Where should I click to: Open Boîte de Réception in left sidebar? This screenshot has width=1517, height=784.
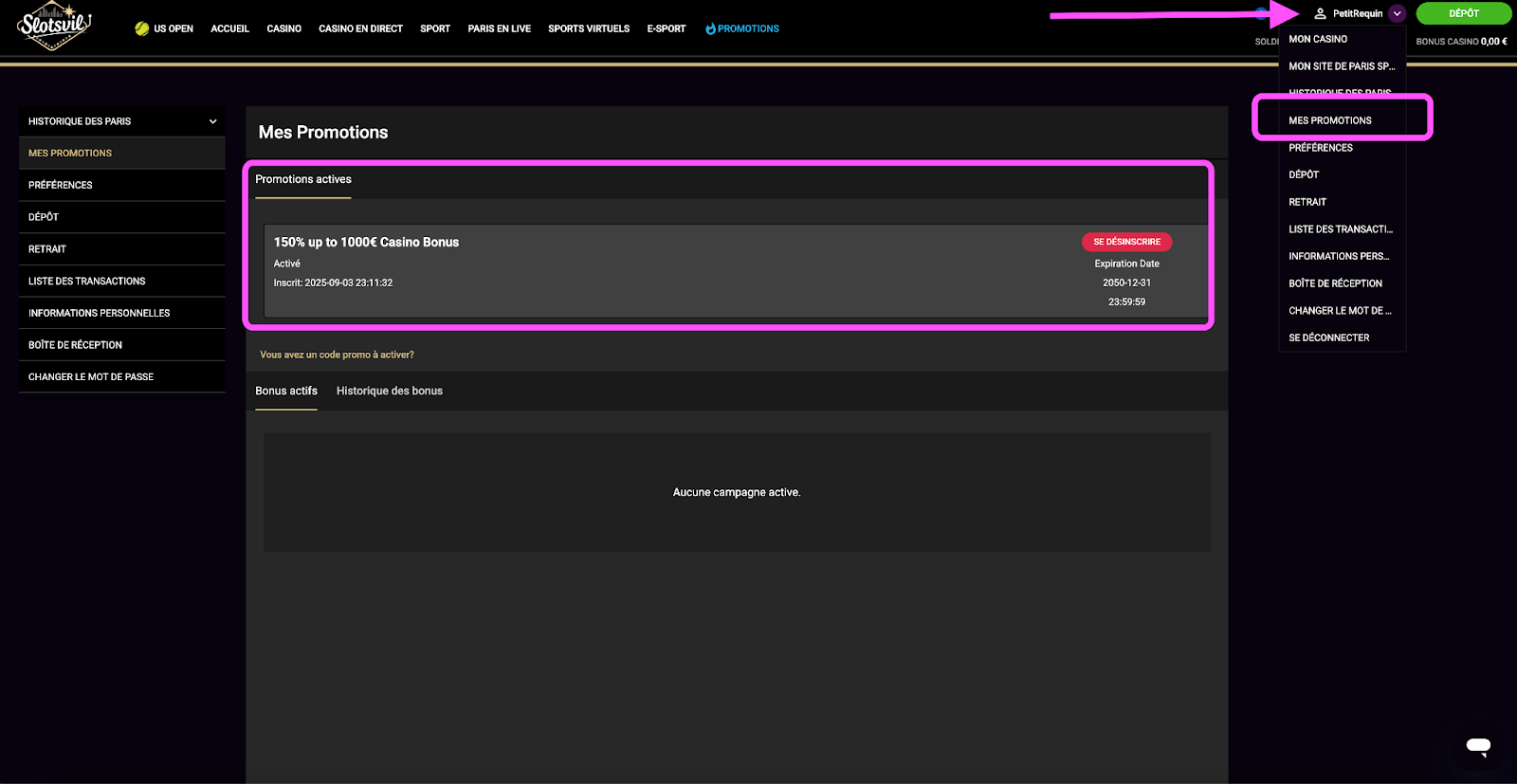[x=75, y=345]
